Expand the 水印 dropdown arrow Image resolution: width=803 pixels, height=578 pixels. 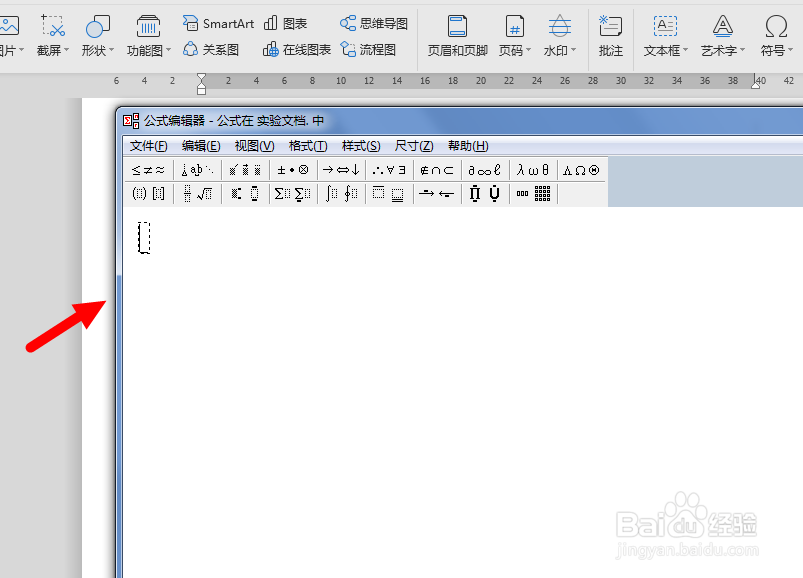[574, 50]
